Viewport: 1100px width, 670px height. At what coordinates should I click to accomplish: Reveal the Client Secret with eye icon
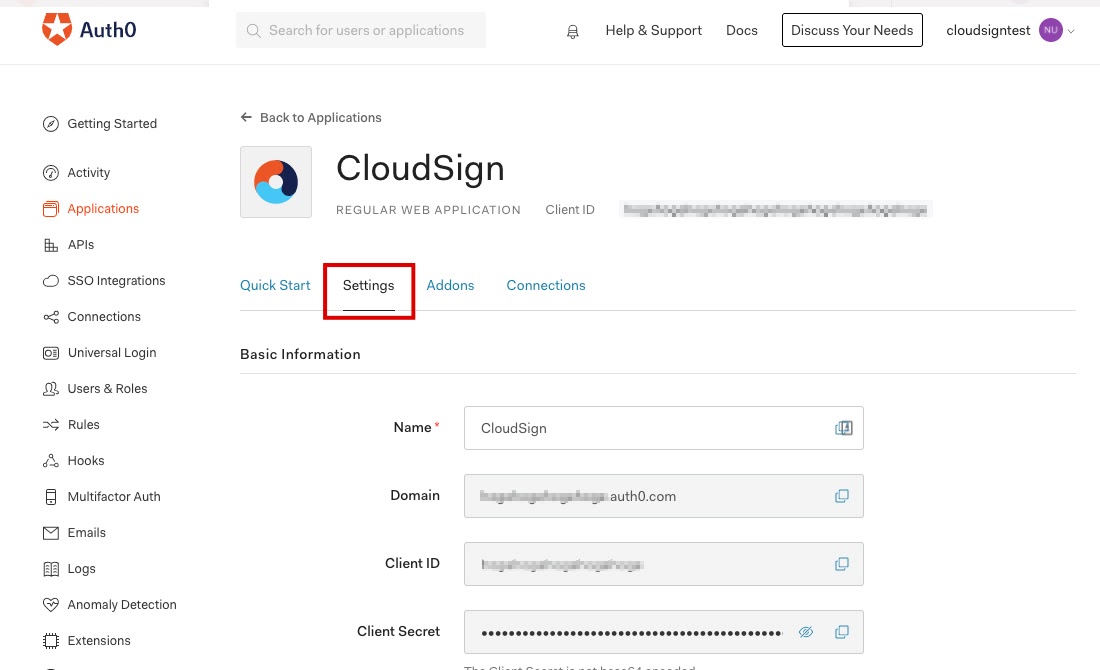tap(805, 632)
